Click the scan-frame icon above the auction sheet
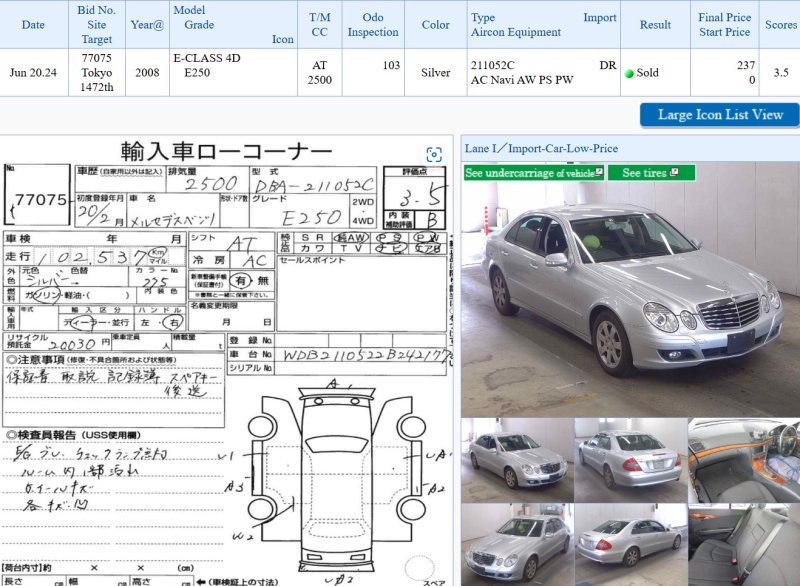 pyautogui.click(x=434, y=154)
